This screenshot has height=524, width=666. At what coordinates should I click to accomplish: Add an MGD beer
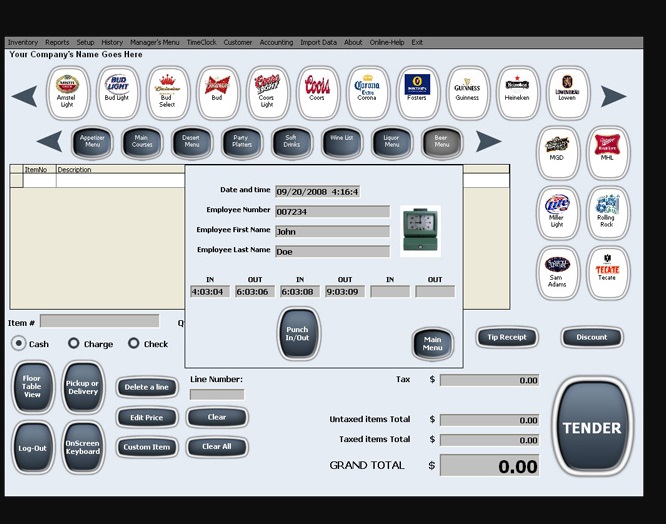pyautogui.click(x=557, y=152)
